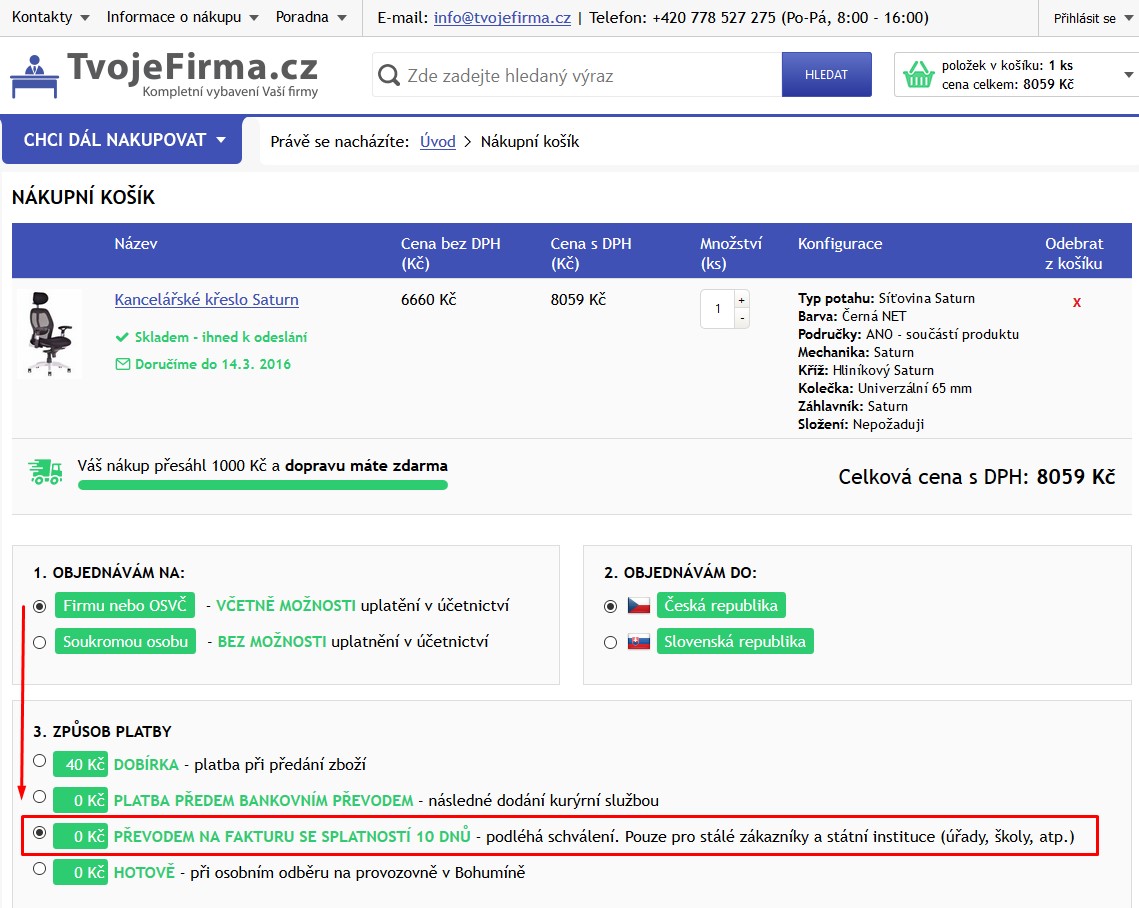This screenshot has height=908, width=1139.
Task: Click the 40 Kč Dobírka price badge
Action: (81, 764)
